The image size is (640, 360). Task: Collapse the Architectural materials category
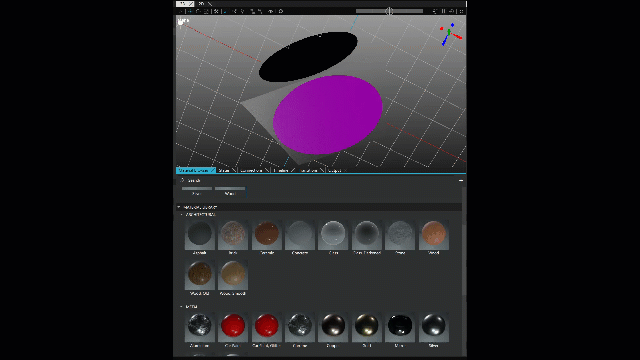coord(198,214)
